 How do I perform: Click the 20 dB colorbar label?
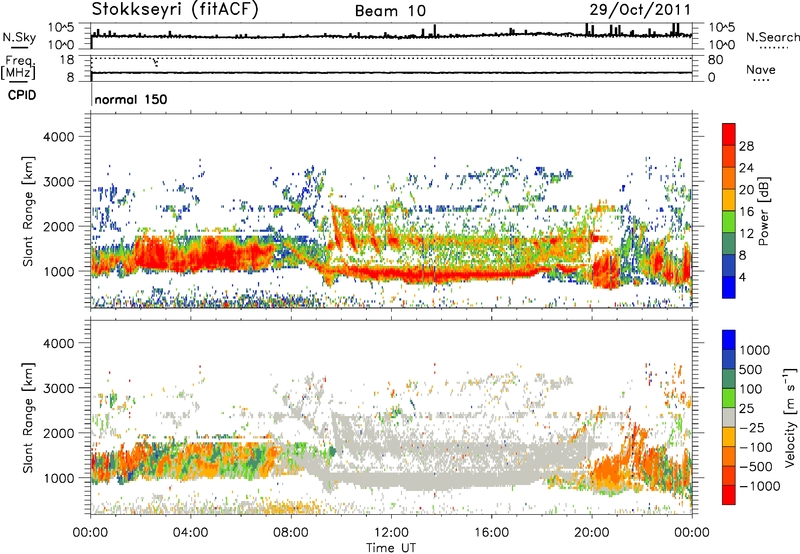coord(746,190)
